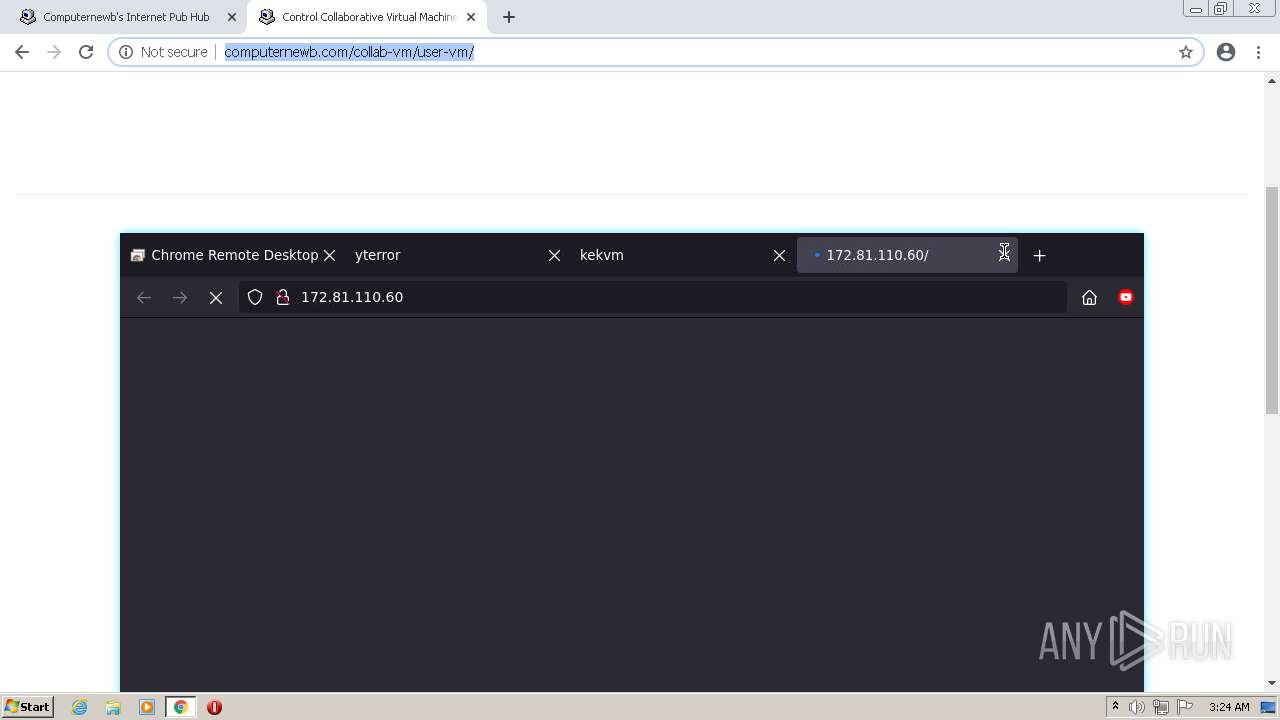Bookmark this page with the star
This screenshot has height=720, width=1280.
1186,52
